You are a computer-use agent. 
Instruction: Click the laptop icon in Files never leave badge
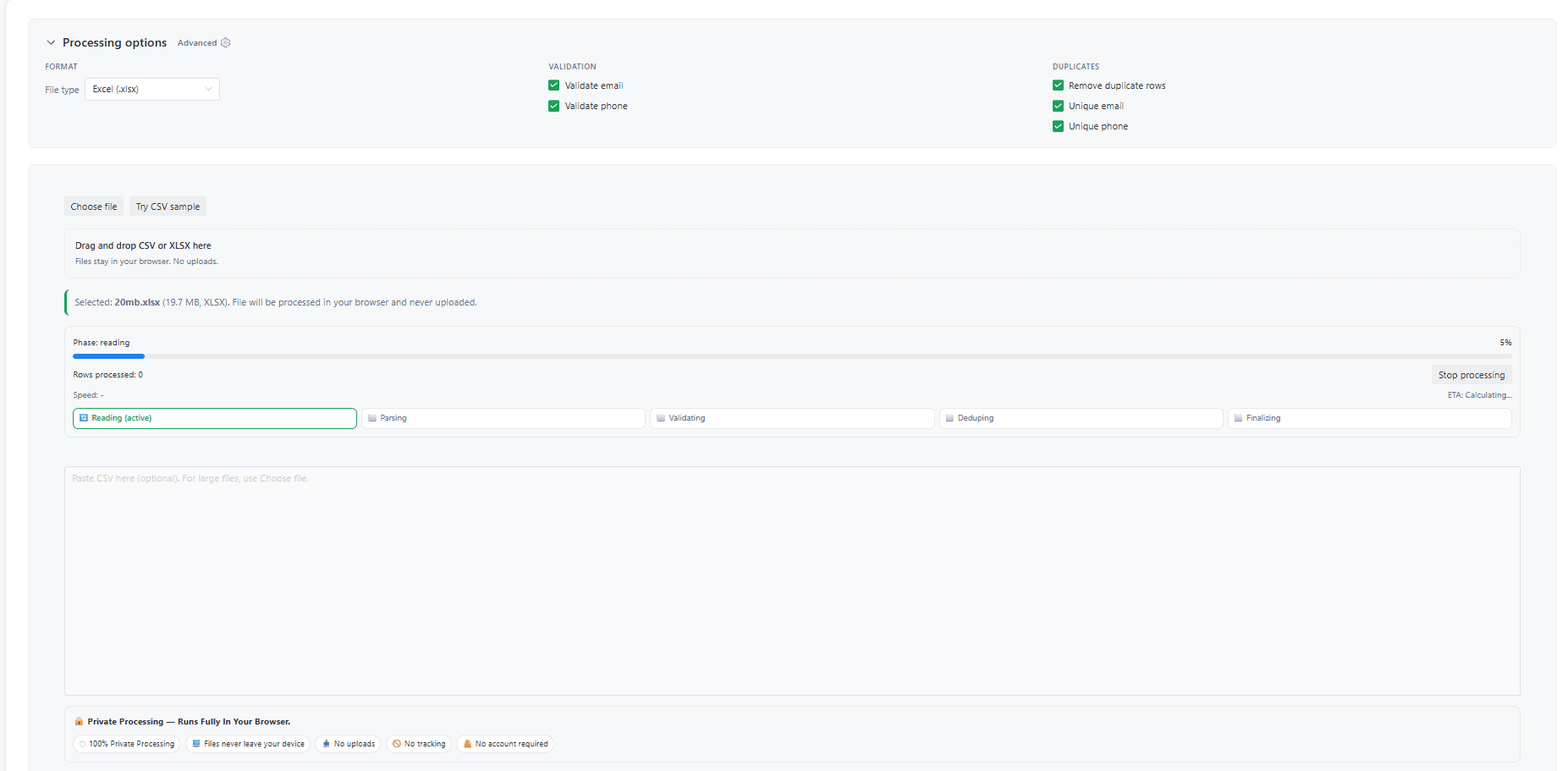(x=196, y=744)
